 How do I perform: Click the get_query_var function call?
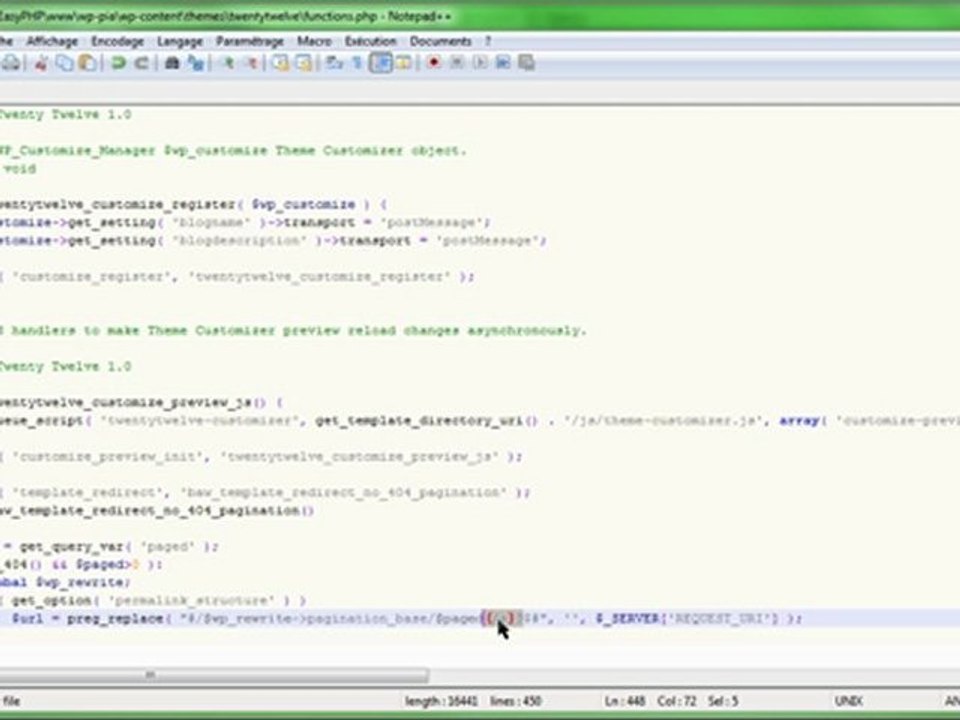pos(72,546)
